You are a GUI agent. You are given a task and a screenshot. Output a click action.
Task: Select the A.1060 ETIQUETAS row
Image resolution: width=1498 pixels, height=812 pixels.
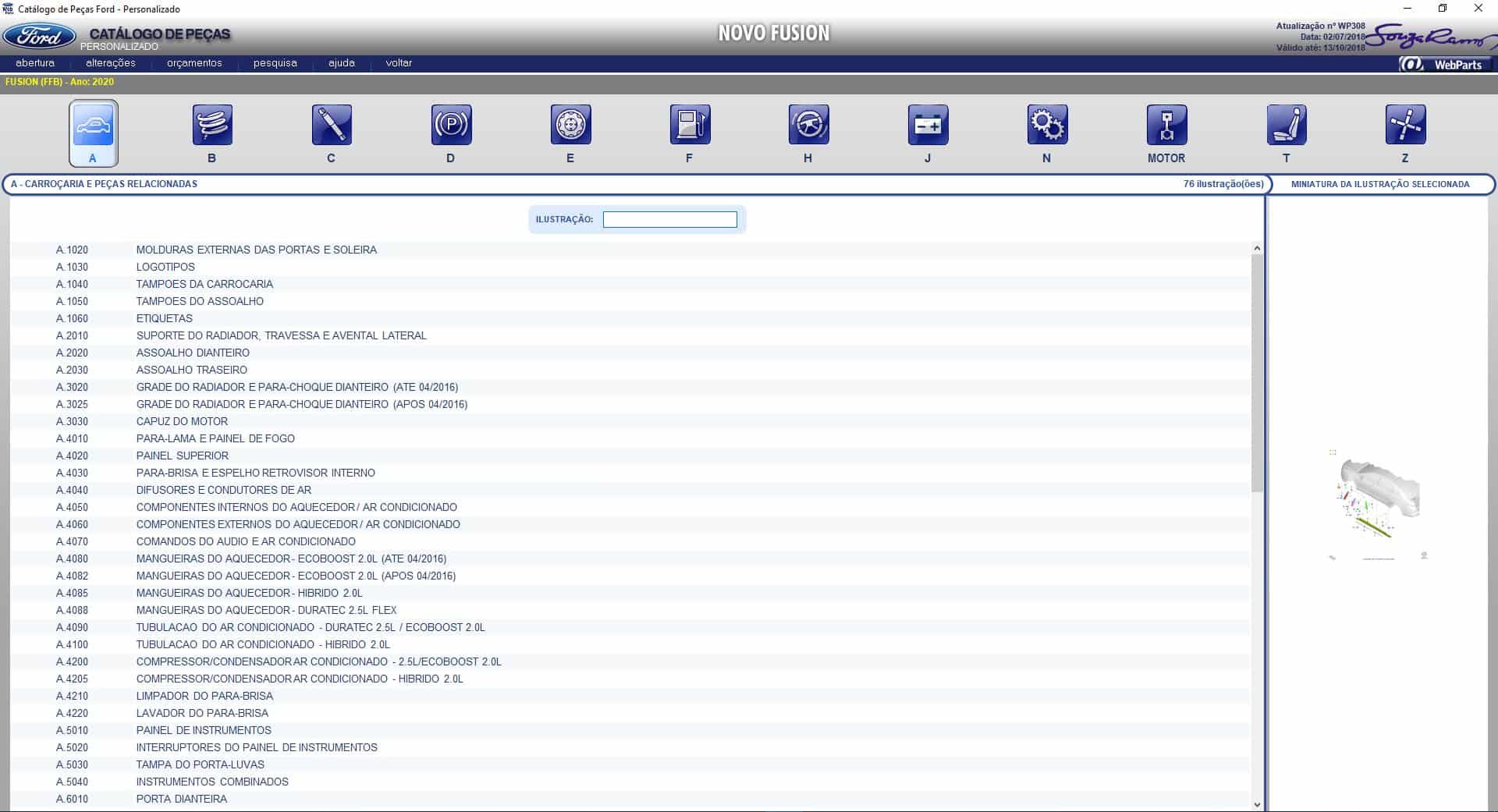pyautogui.click(x=630, y=318)
